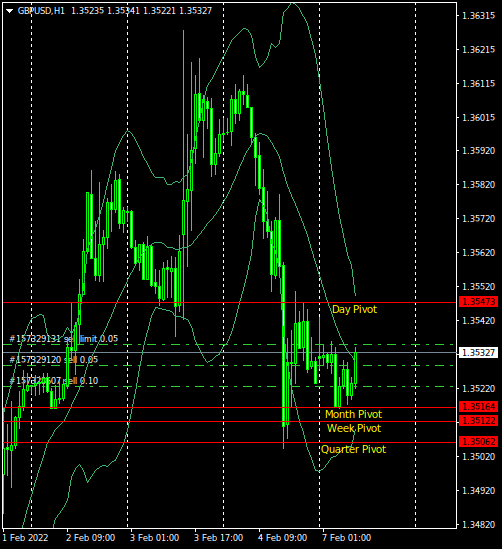Click the 1.35920 price scale label
The image size is (502, 549).
[479, 151]
